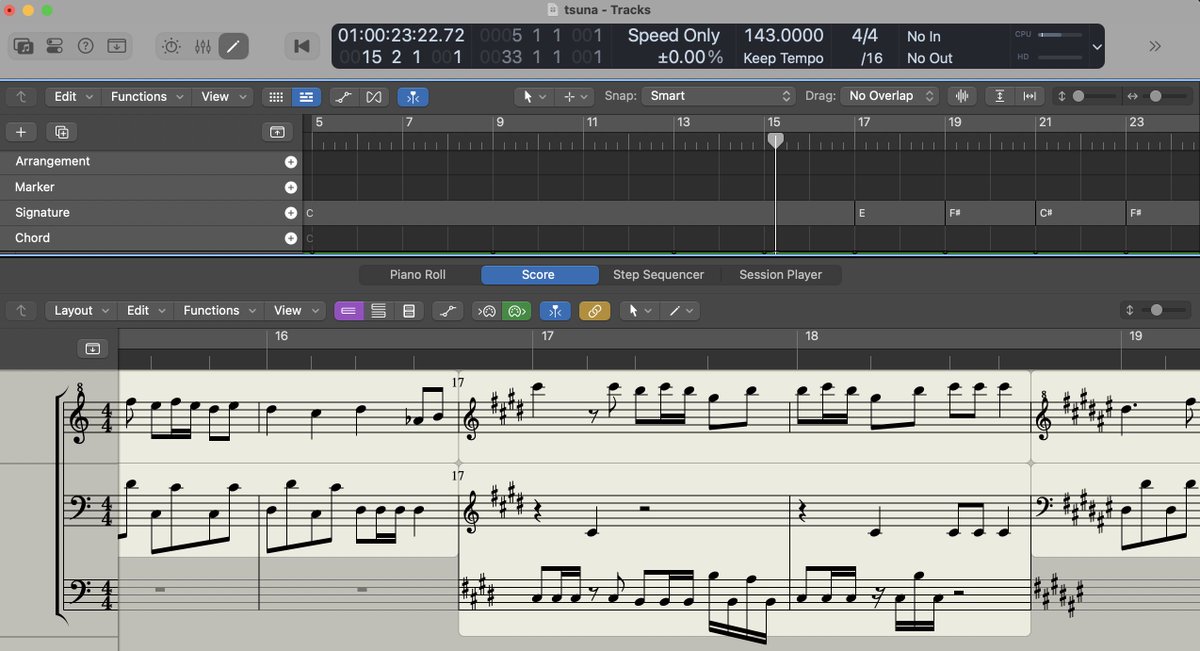Click the duplicate track button

62,132
